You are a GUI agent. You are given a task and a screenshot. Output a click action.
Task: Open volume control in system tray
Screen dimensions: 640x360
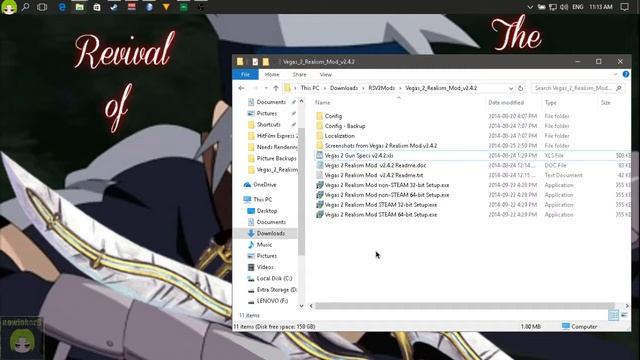point(564,7)
